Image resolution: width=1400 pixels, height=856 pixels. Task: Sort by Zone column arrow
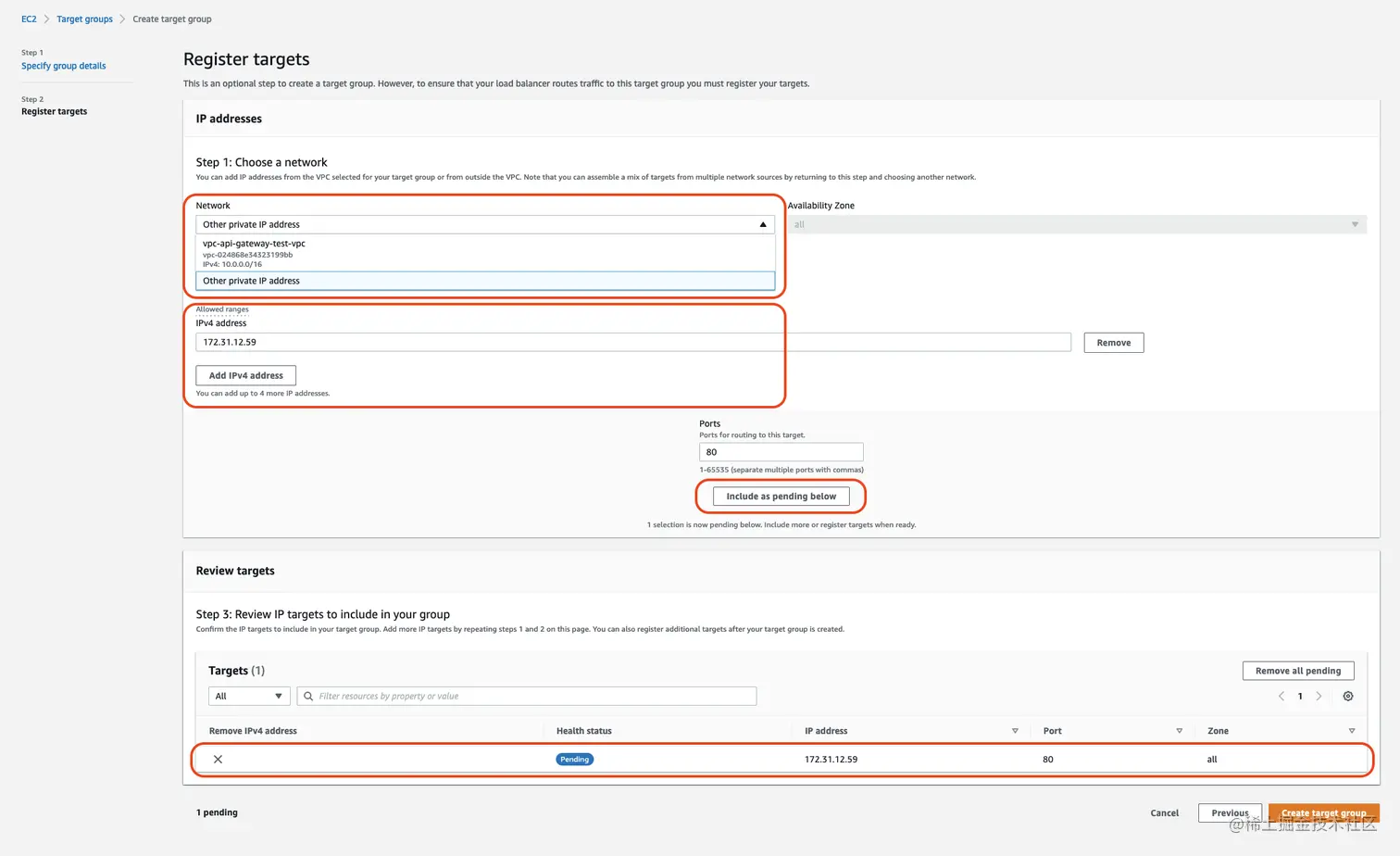[x=1352, y=731]
